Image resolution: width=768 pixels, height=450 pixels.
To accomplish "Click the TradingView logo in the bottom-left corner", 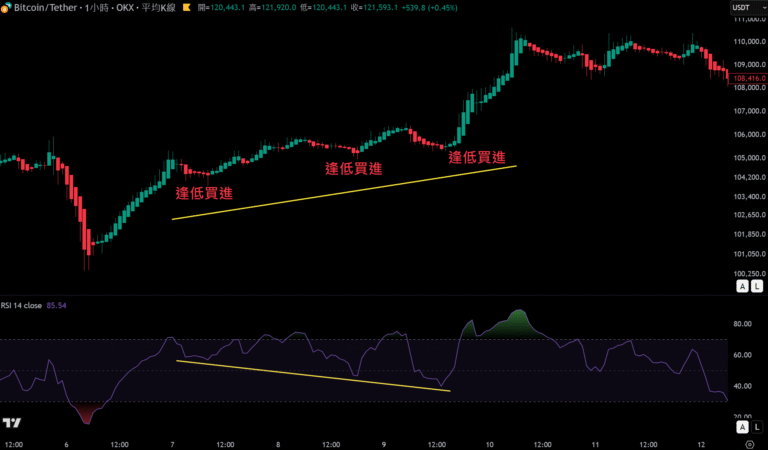I will click(x=12, y=424).
